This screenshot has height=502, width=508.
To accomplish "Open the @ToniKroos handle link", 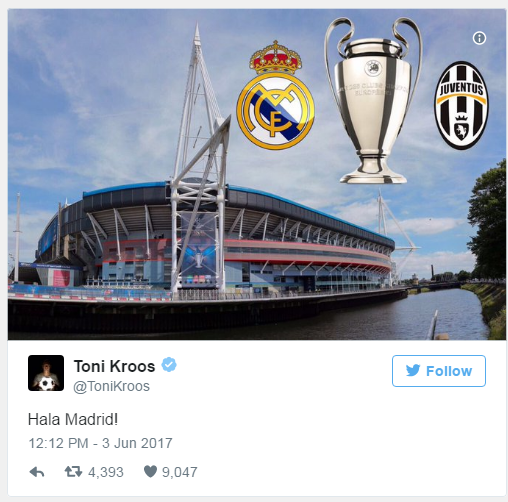I will 111,386.
